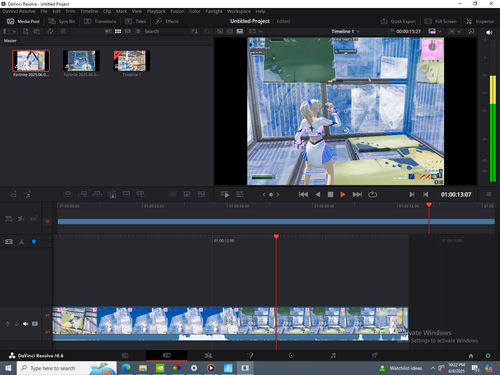
Task: Click the Ripple Overwrite icon
Action: click(97, 194)
